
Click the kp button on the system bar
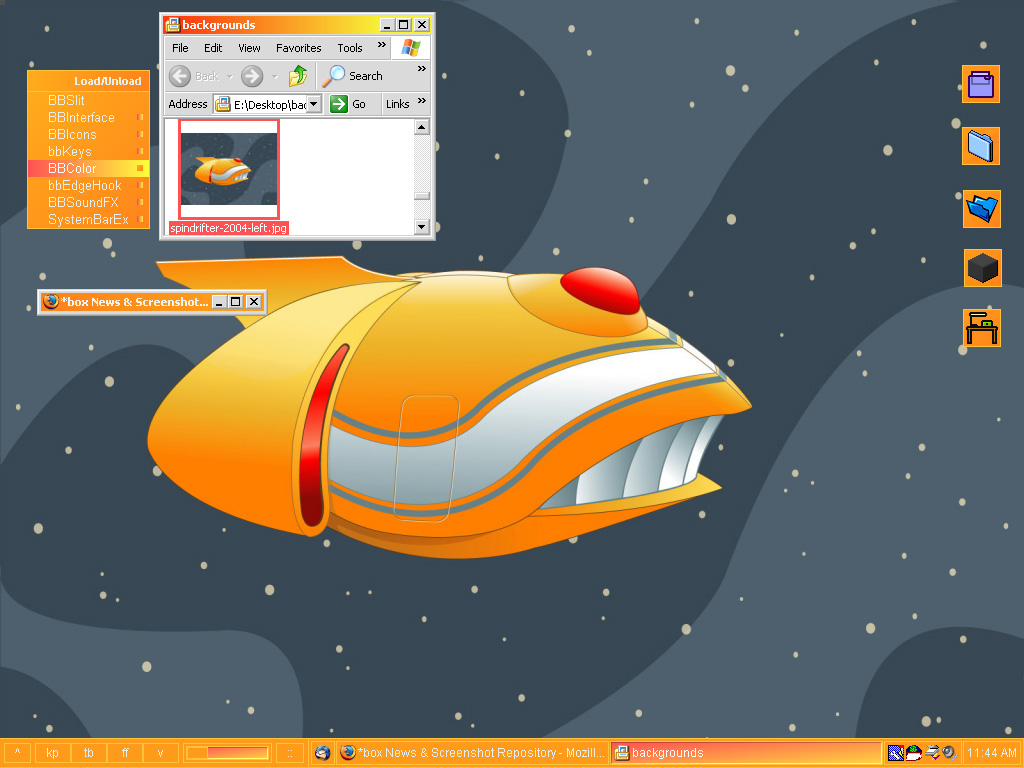click(x=52, y=753)
